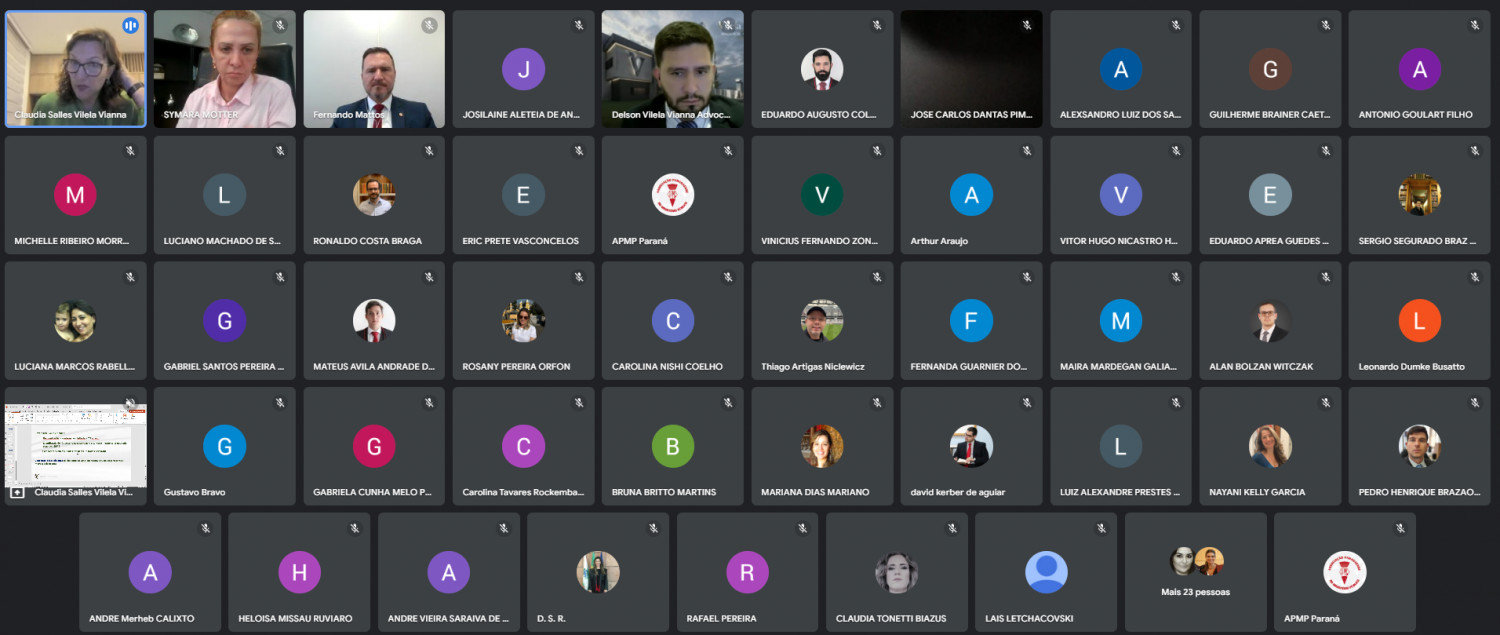
Task: Click the presentation share icon beside Claudia's shared screen
Action: [17, 492]
